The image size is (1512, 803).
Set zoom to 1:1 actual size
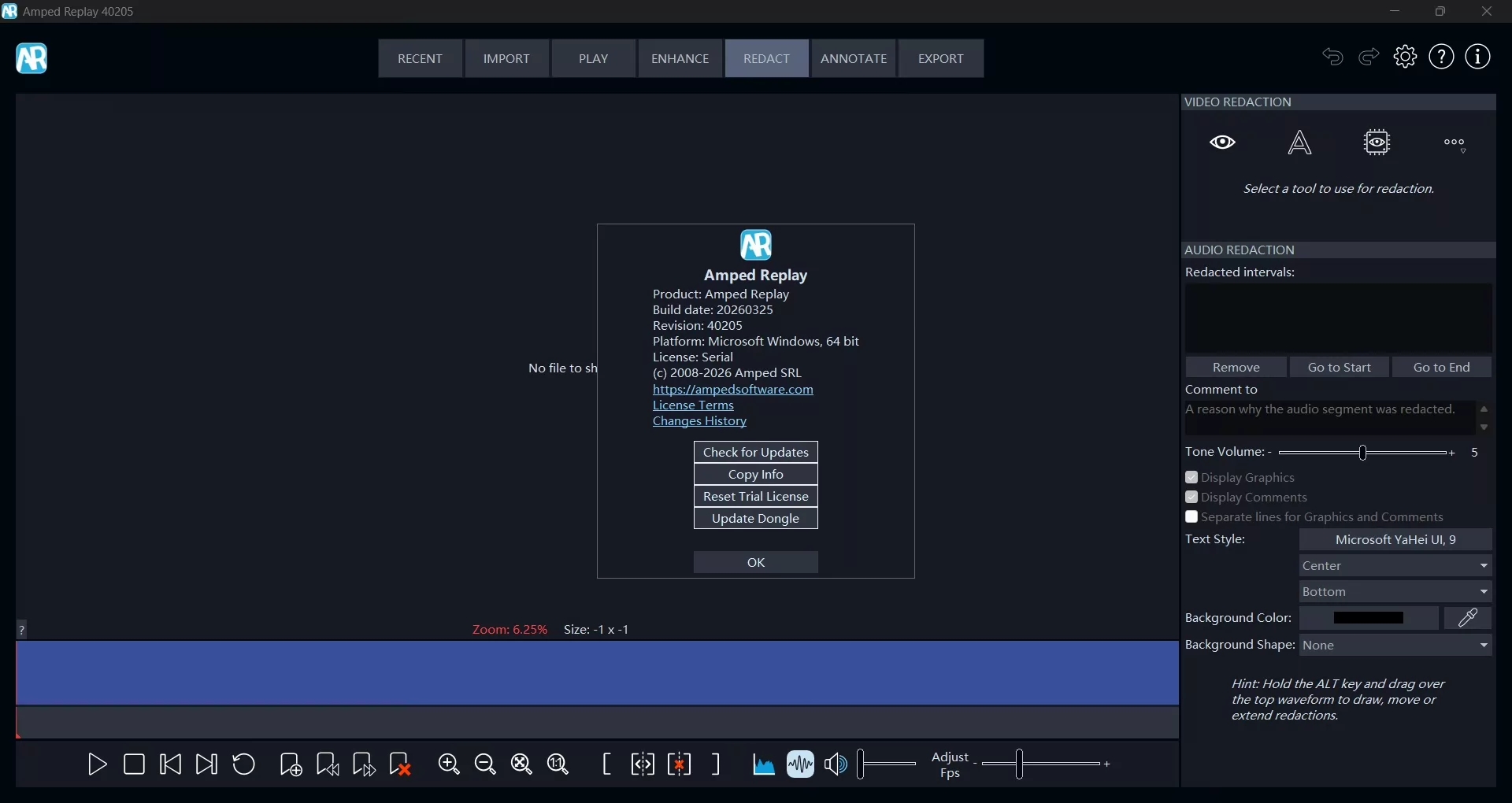tap(559, 764)
